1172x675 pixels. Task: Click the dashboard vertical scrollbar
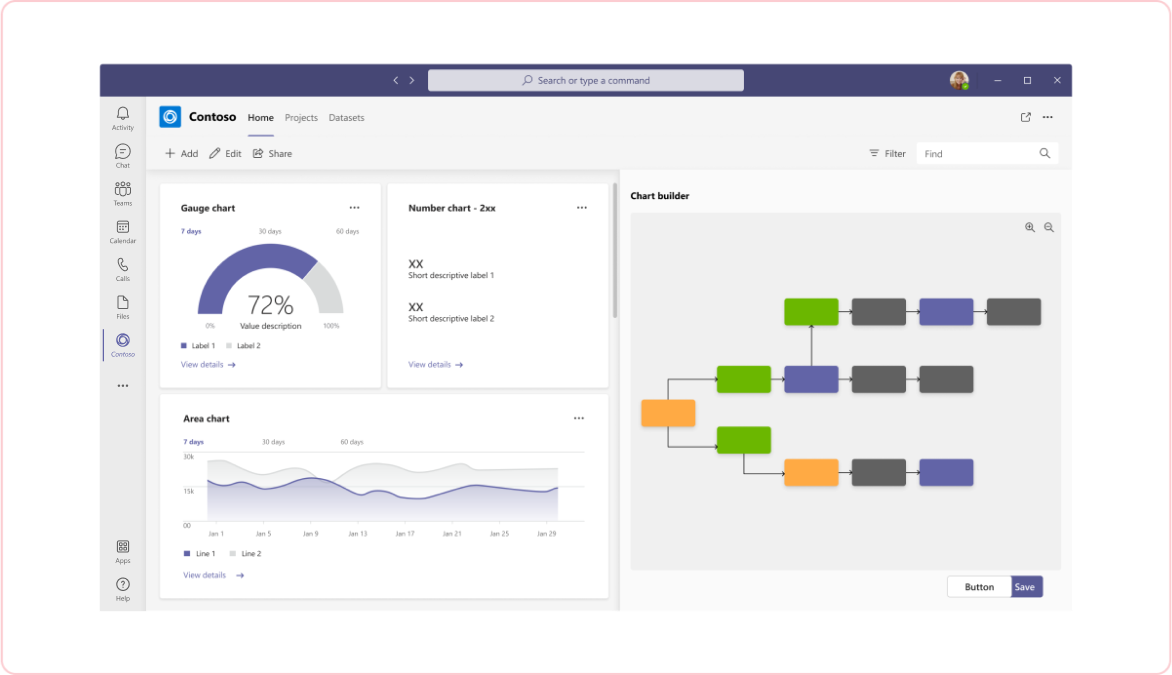tap(615, 251)
